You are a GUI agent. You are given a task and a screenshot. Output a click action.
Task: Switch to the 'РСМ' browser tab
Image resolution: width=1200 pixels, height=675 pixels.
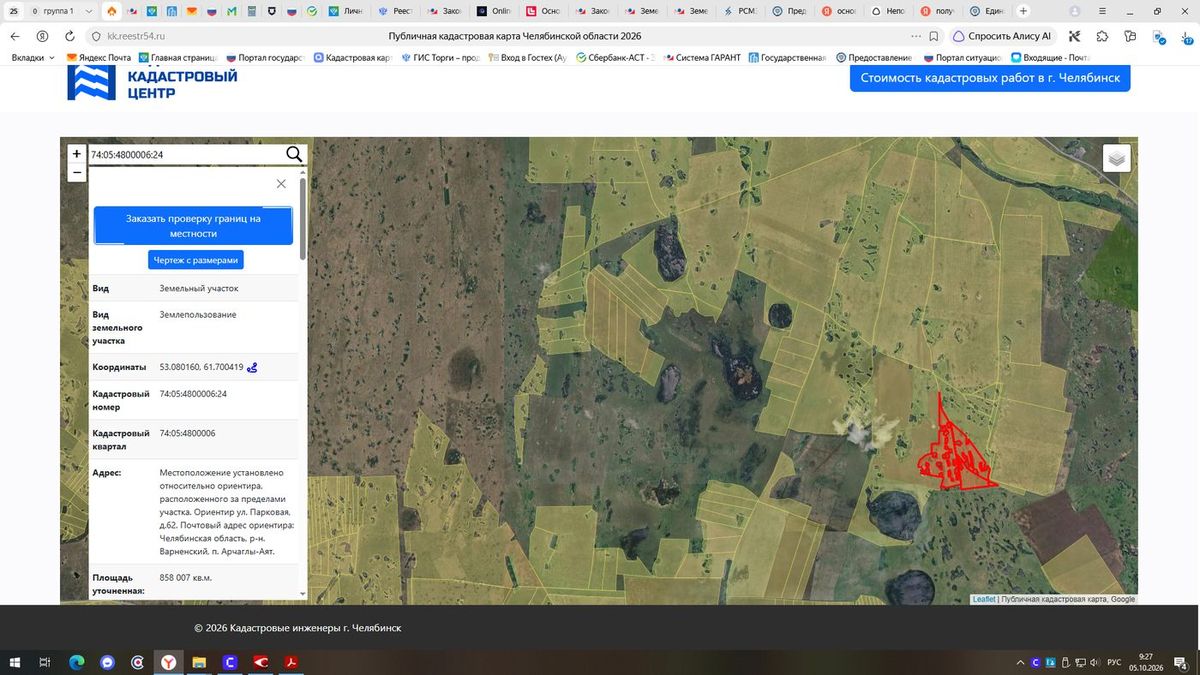click(x=739, y=11)
